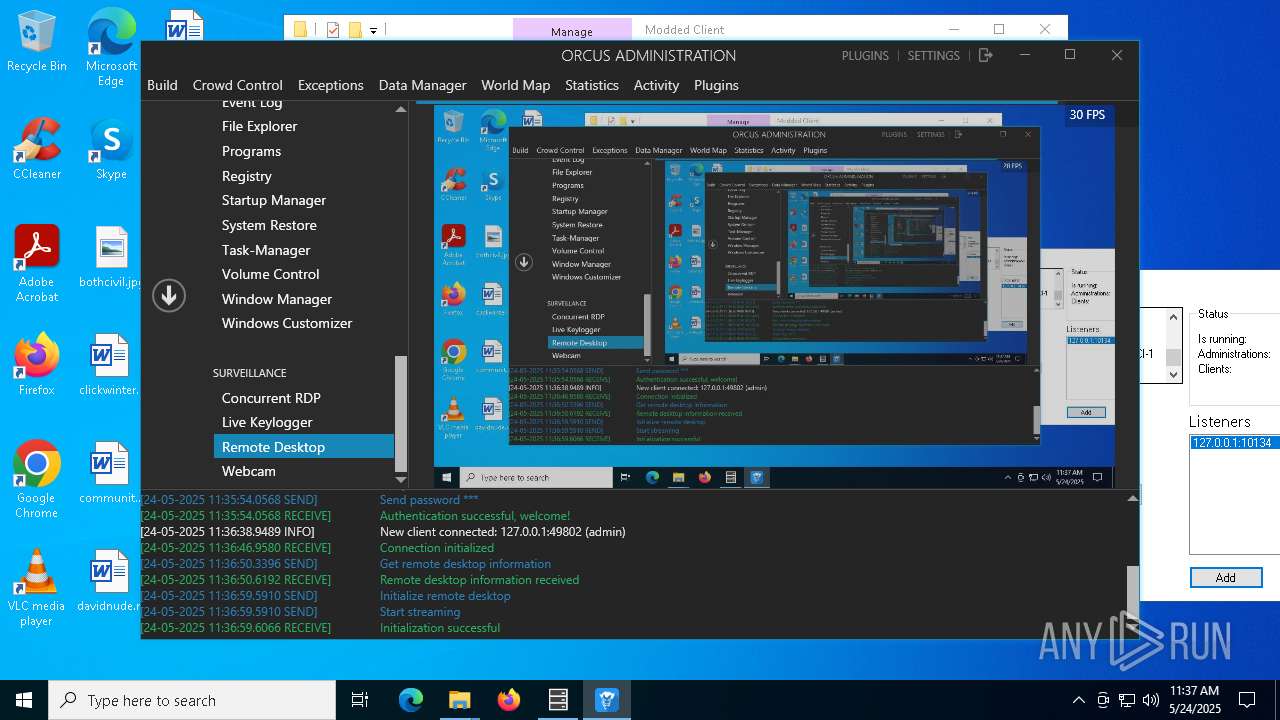The width and height of the screenshot is (1280, 720).
Task: Open Data Manager menu
Action: tap(422, 85)
